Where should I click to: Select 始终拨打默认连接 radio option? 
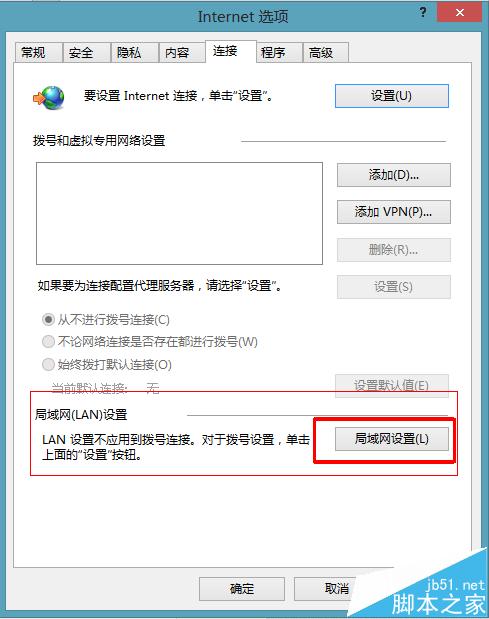48,364
